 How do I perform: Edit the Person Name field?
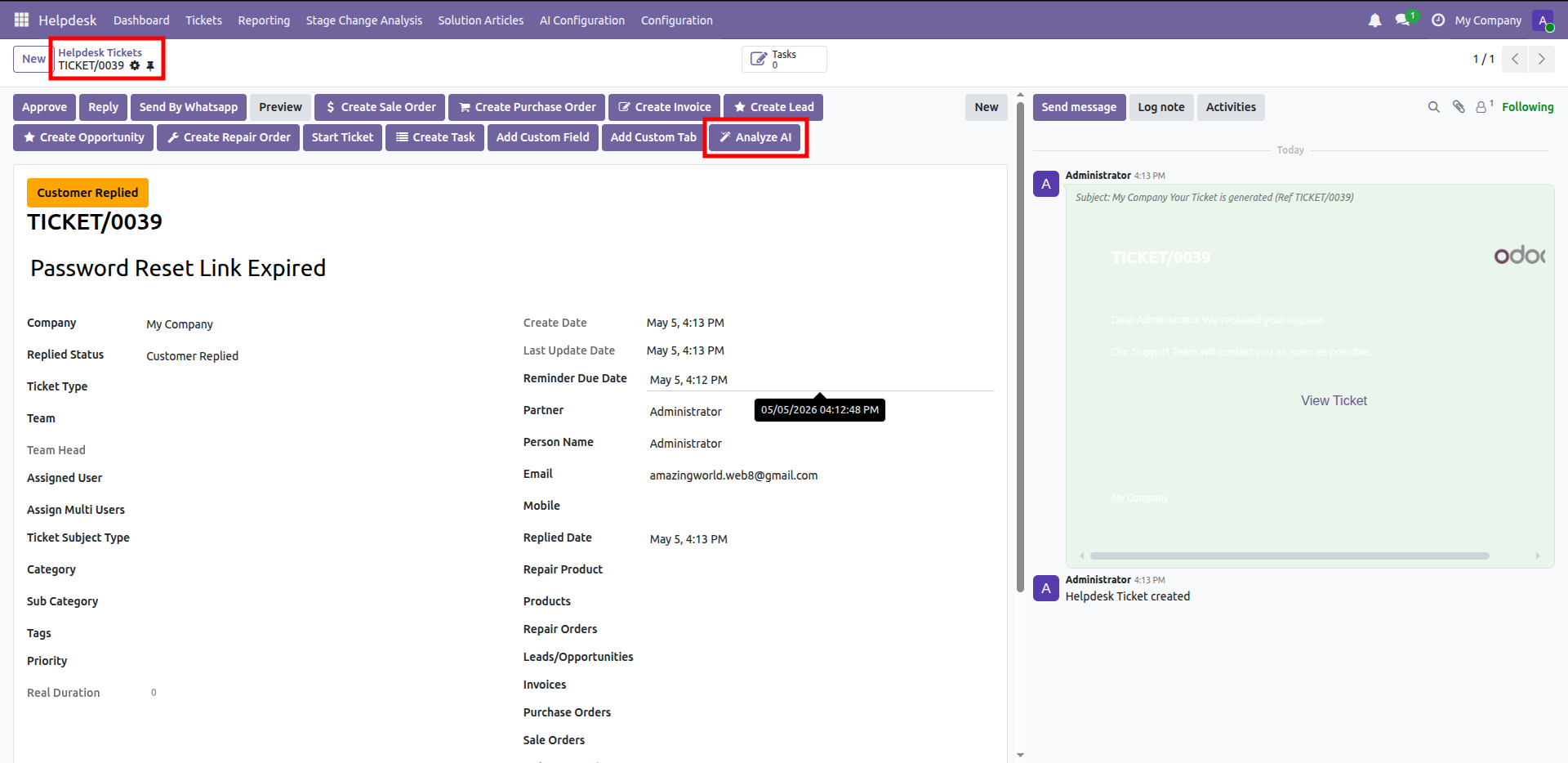820,444
